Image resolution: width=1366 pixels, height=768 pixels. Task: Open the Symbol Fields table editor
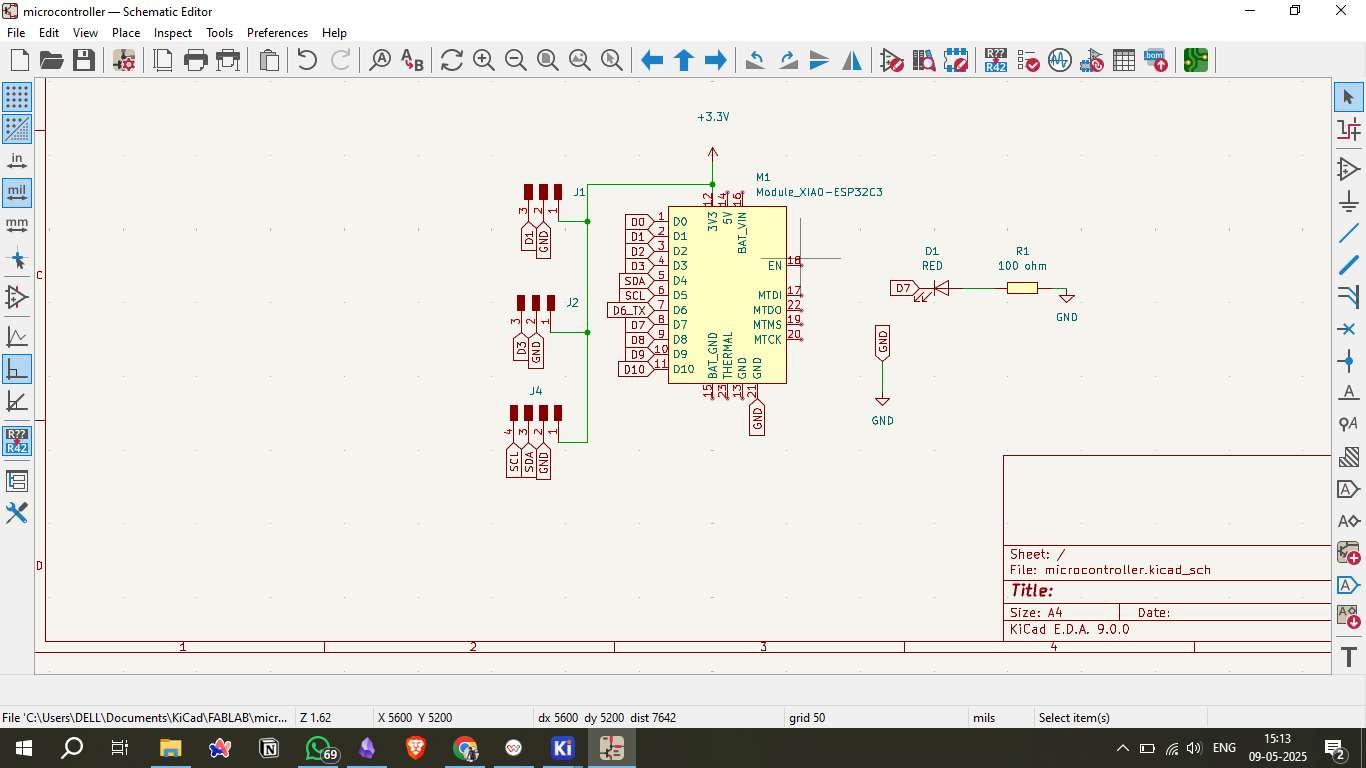click(x=1124, y=61)
